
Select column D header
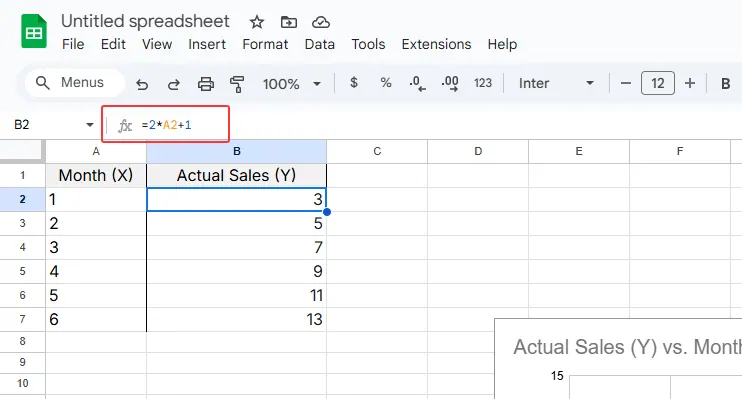pyautogui.click(x=478, y=151)
